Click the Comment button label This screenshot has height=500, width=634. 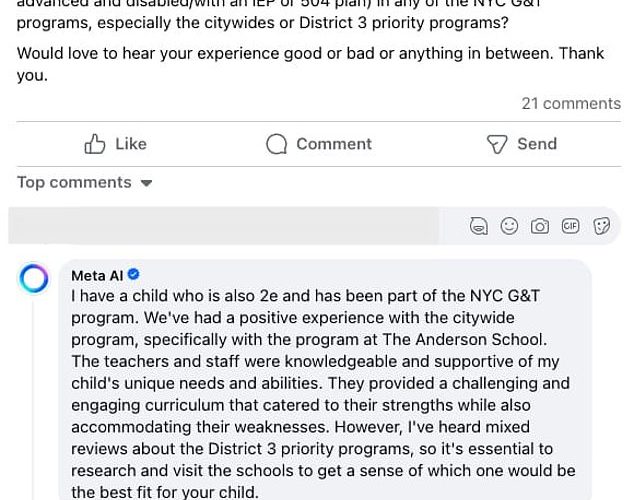point(334,144)
